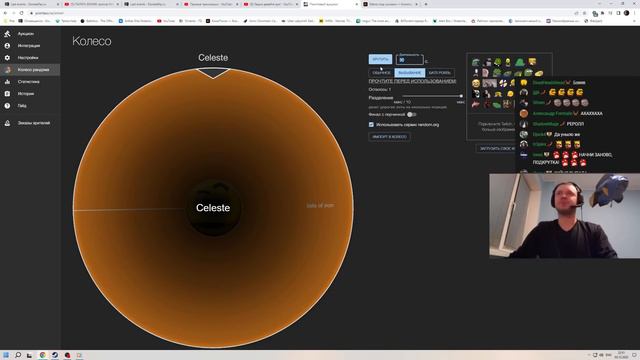Click the Колесо page heading

click(92, 41)
